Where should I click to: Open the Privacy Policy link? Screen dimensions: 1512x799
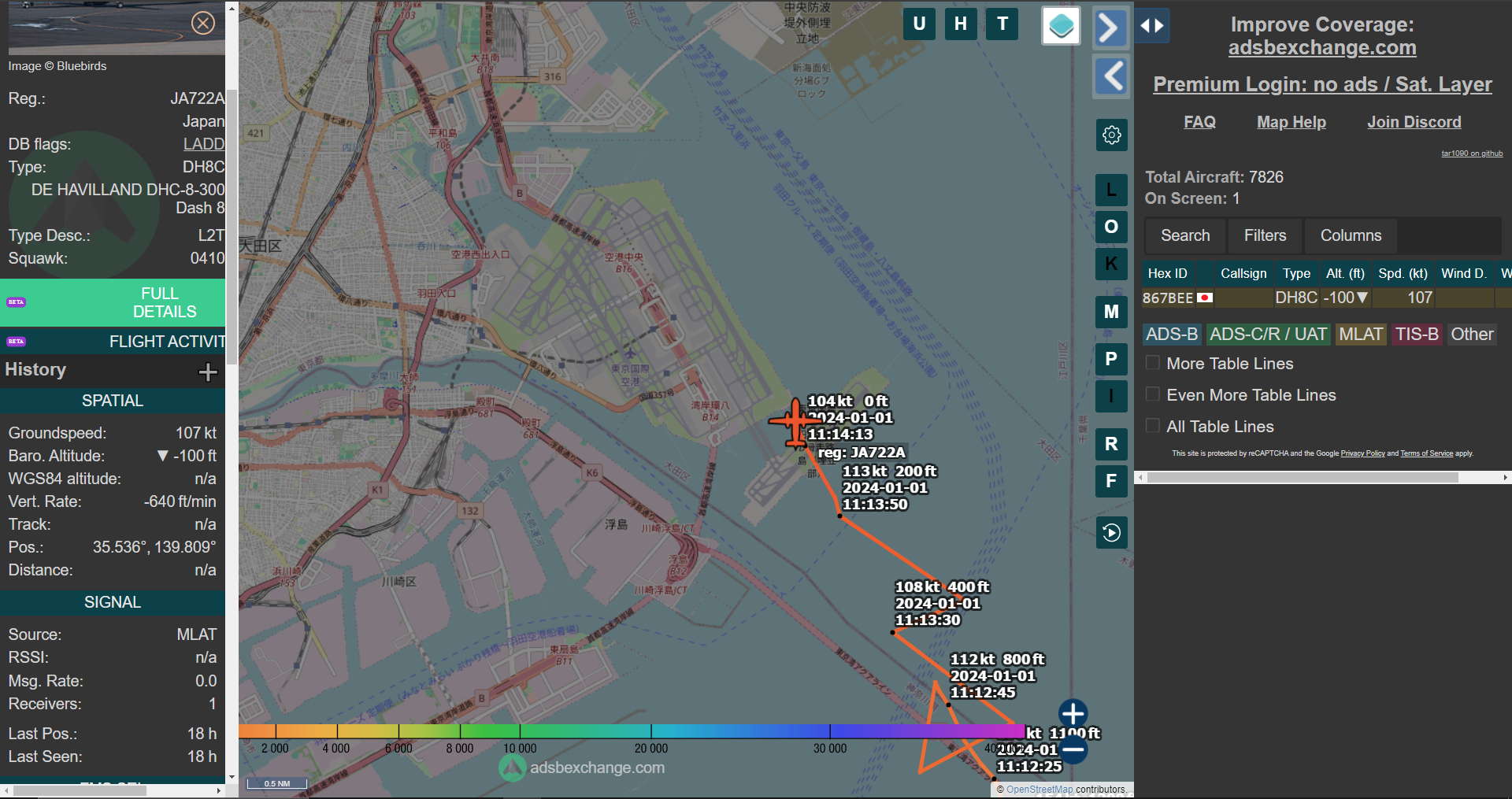coord(1362,453)
